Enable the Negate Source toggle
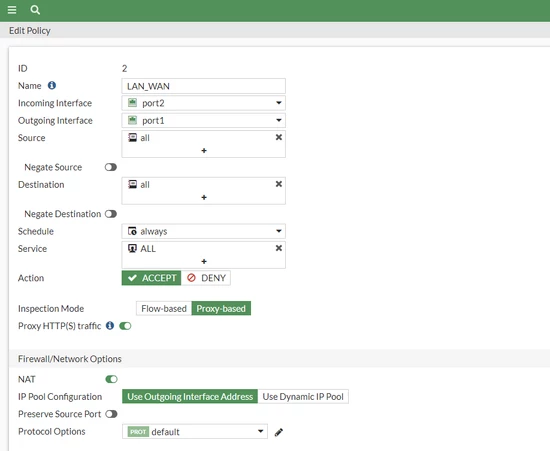 tap(111, 167)
